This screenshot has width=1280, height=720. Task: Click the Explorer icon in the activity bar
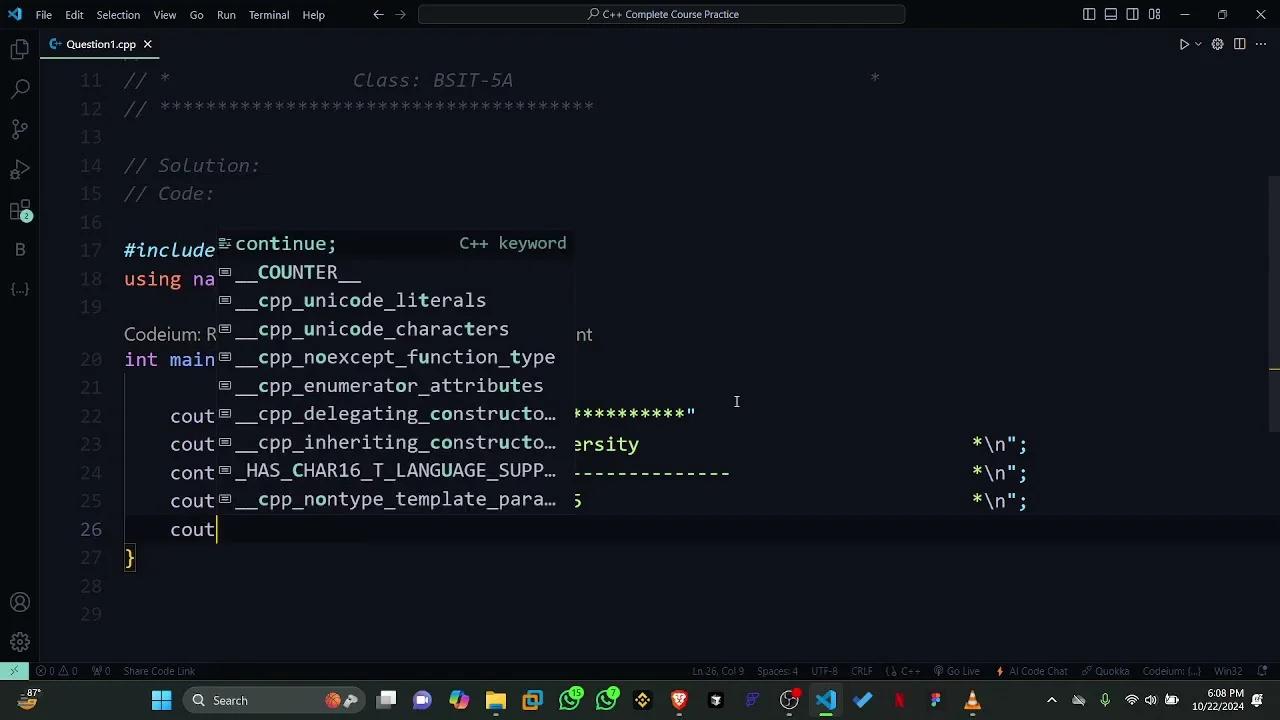(x=20, y=48)
